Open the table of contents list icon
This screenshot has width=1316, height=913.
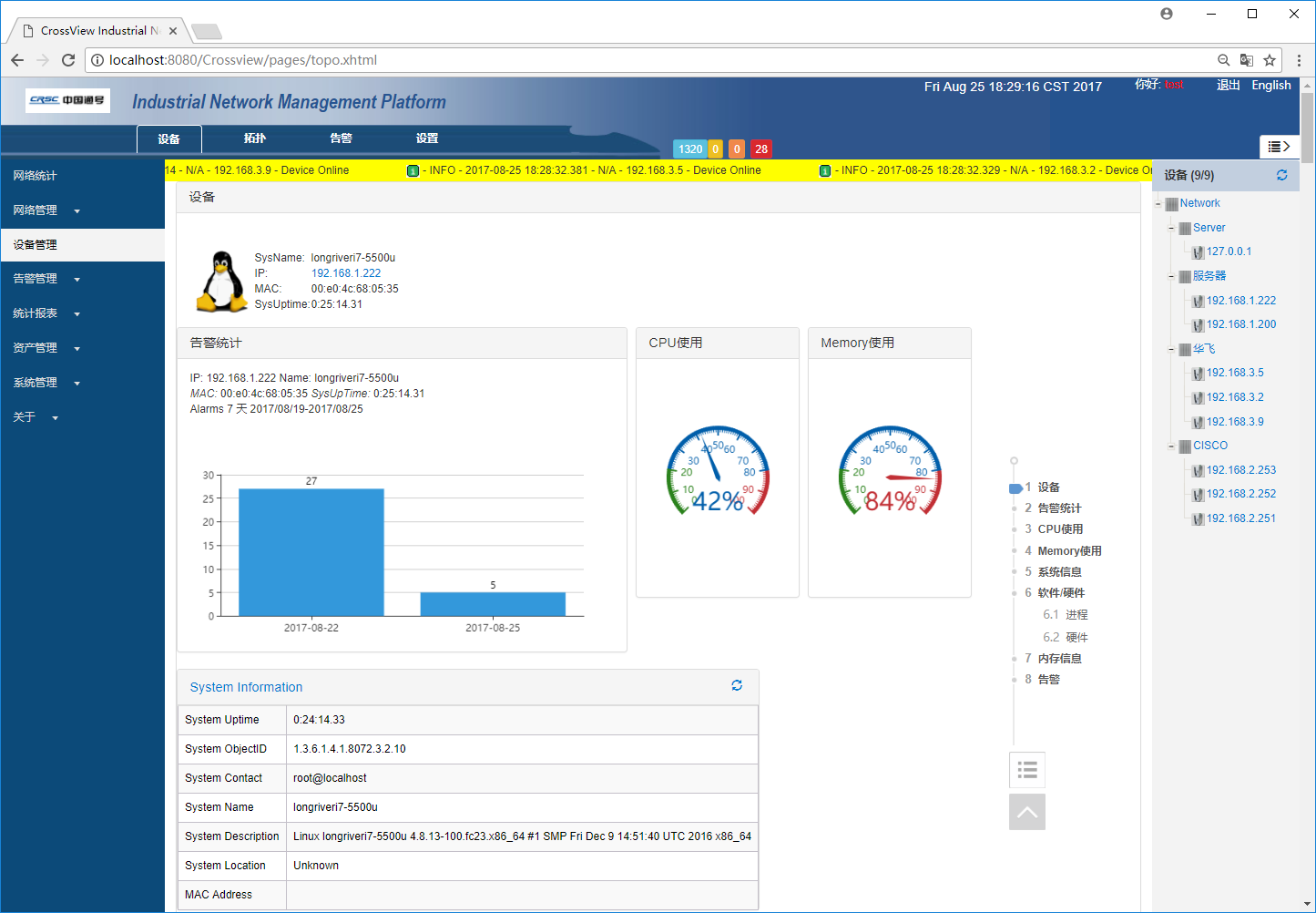pyautogui.click(x=1026, y=770)
